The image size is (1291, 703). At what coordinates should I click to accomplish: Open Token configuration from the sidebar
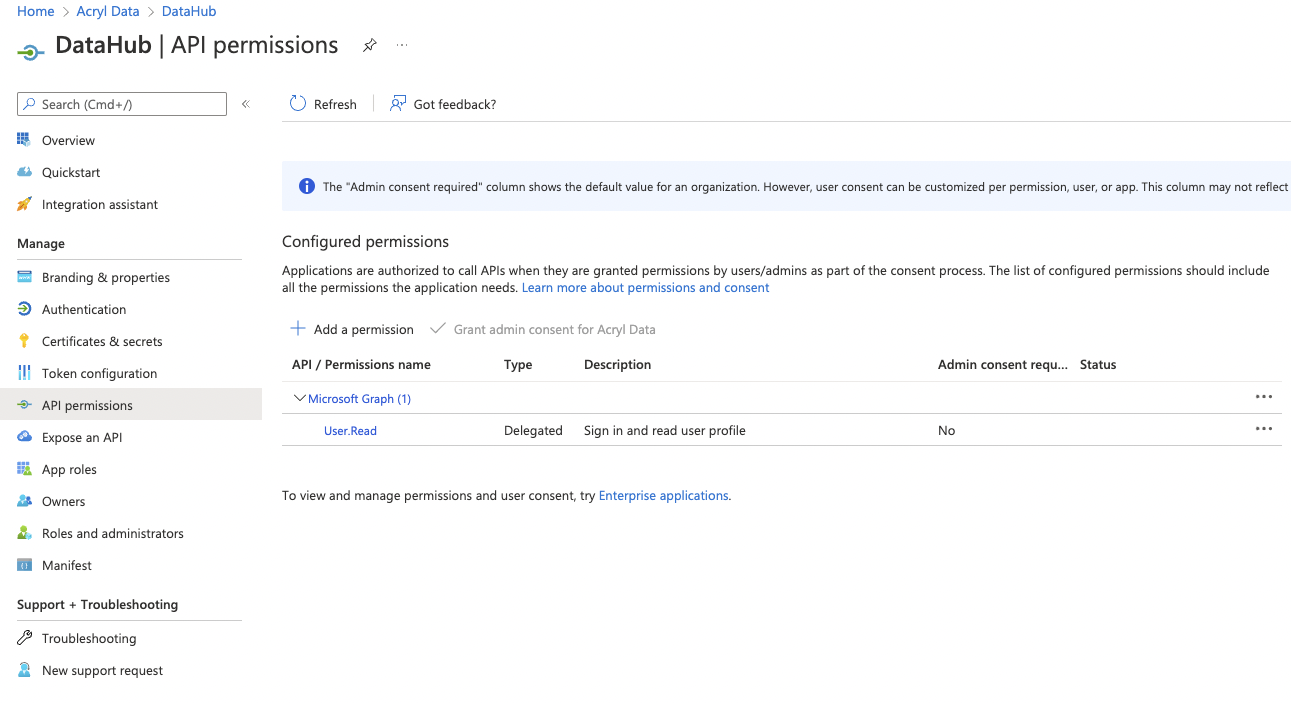24,373
